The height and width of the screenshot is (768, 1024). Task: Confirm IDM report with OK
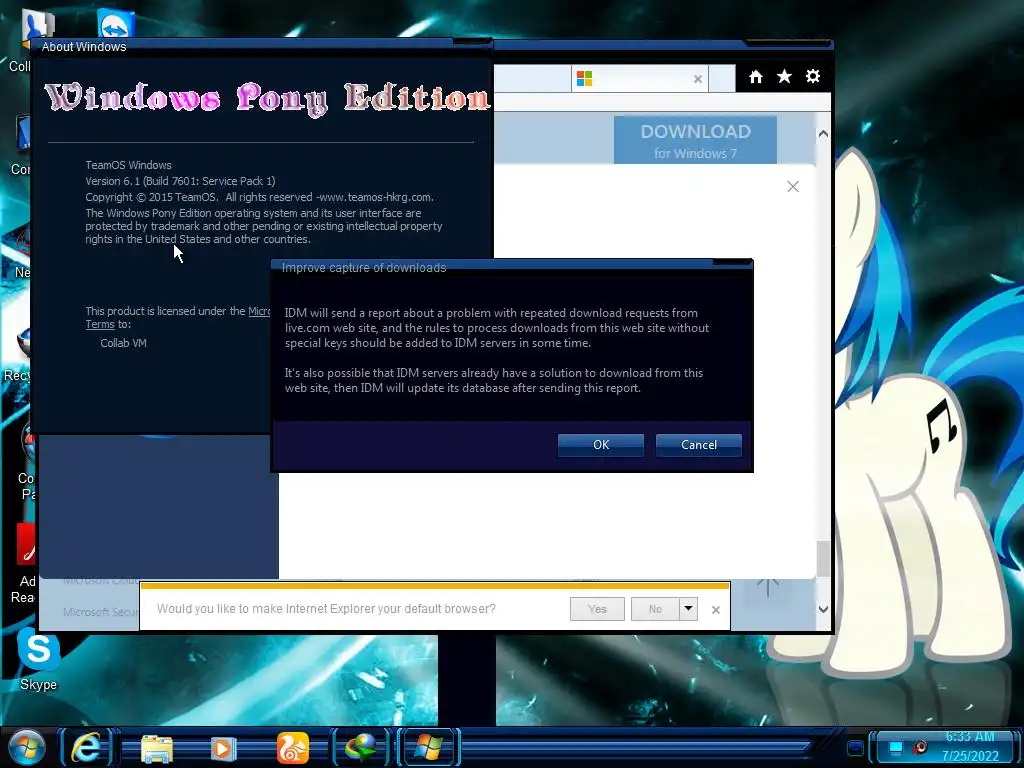601,445
